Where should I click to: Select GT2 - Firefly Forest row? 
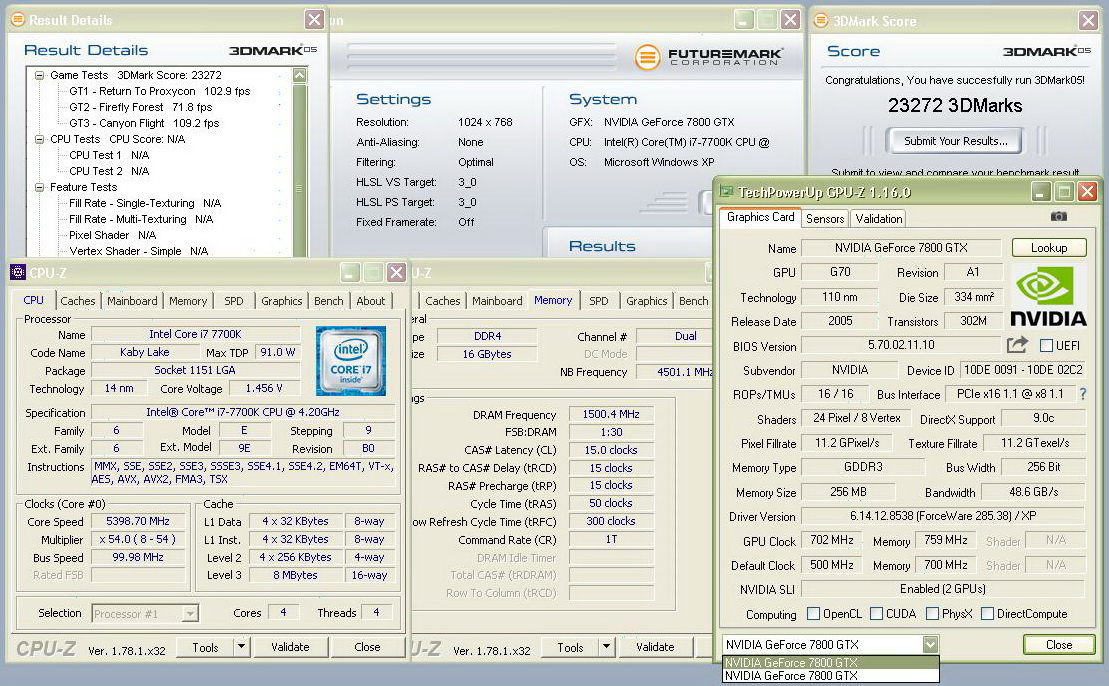pos(141,107)
